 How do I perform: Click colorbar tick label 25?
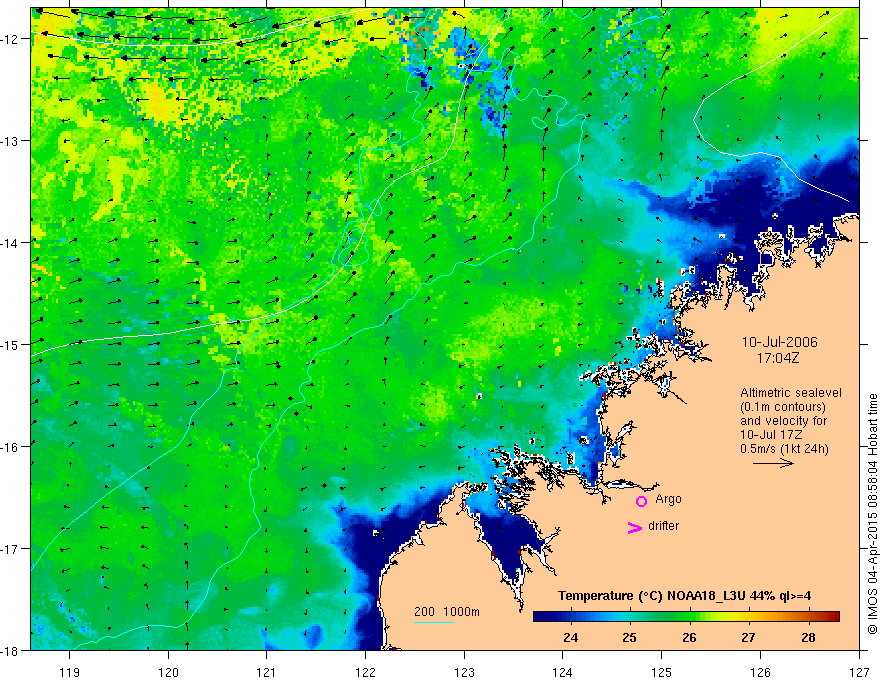pyautogui.click(x=630, y=637)
